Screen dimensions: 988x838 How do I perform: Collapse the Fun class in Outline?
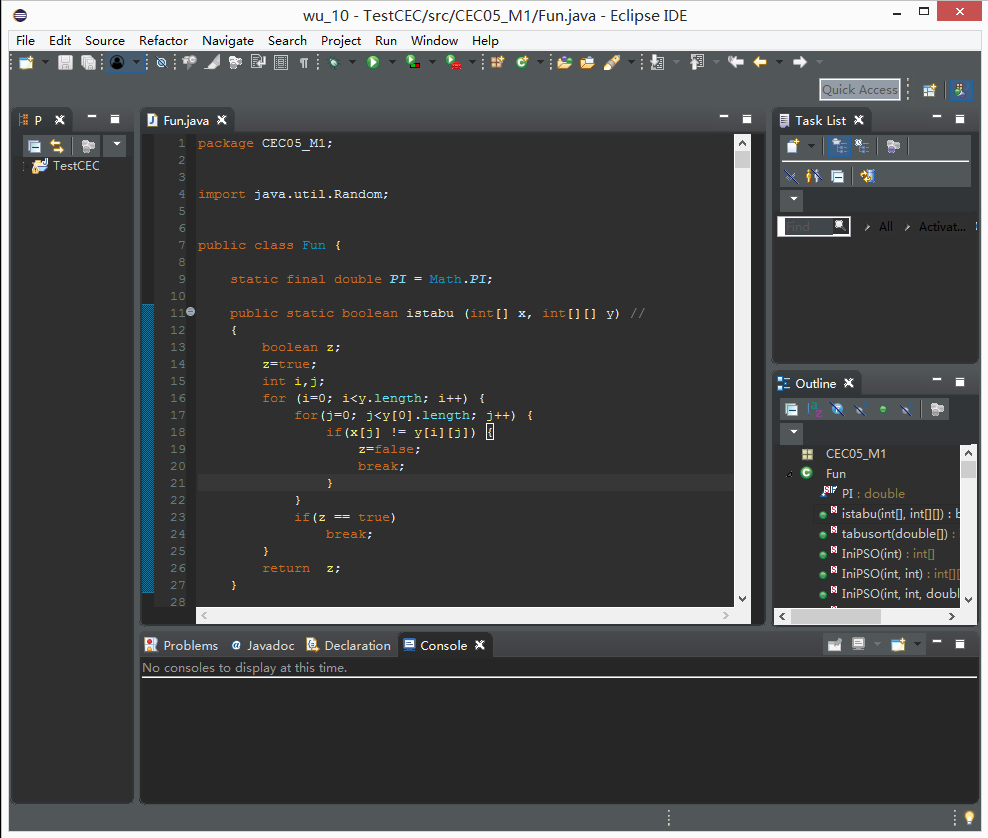tap(790, 474)
